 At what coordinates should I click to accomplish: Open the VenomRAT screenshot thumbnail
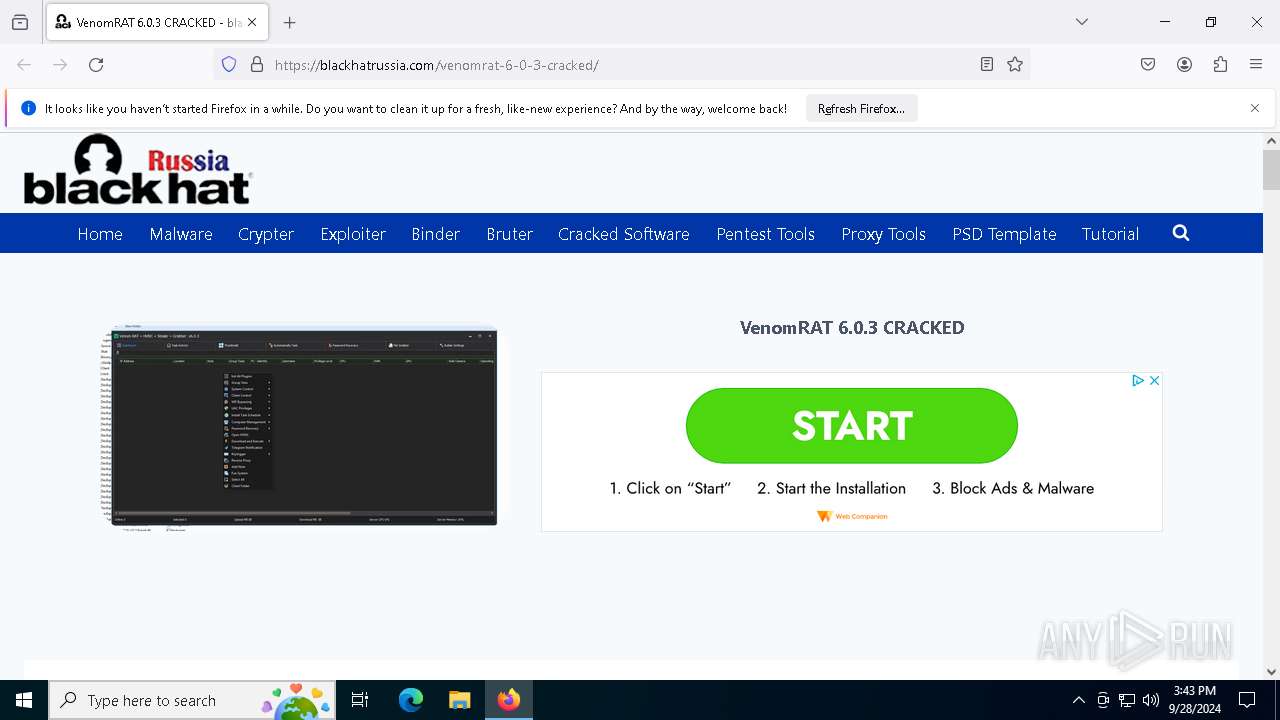pos(300,428)
